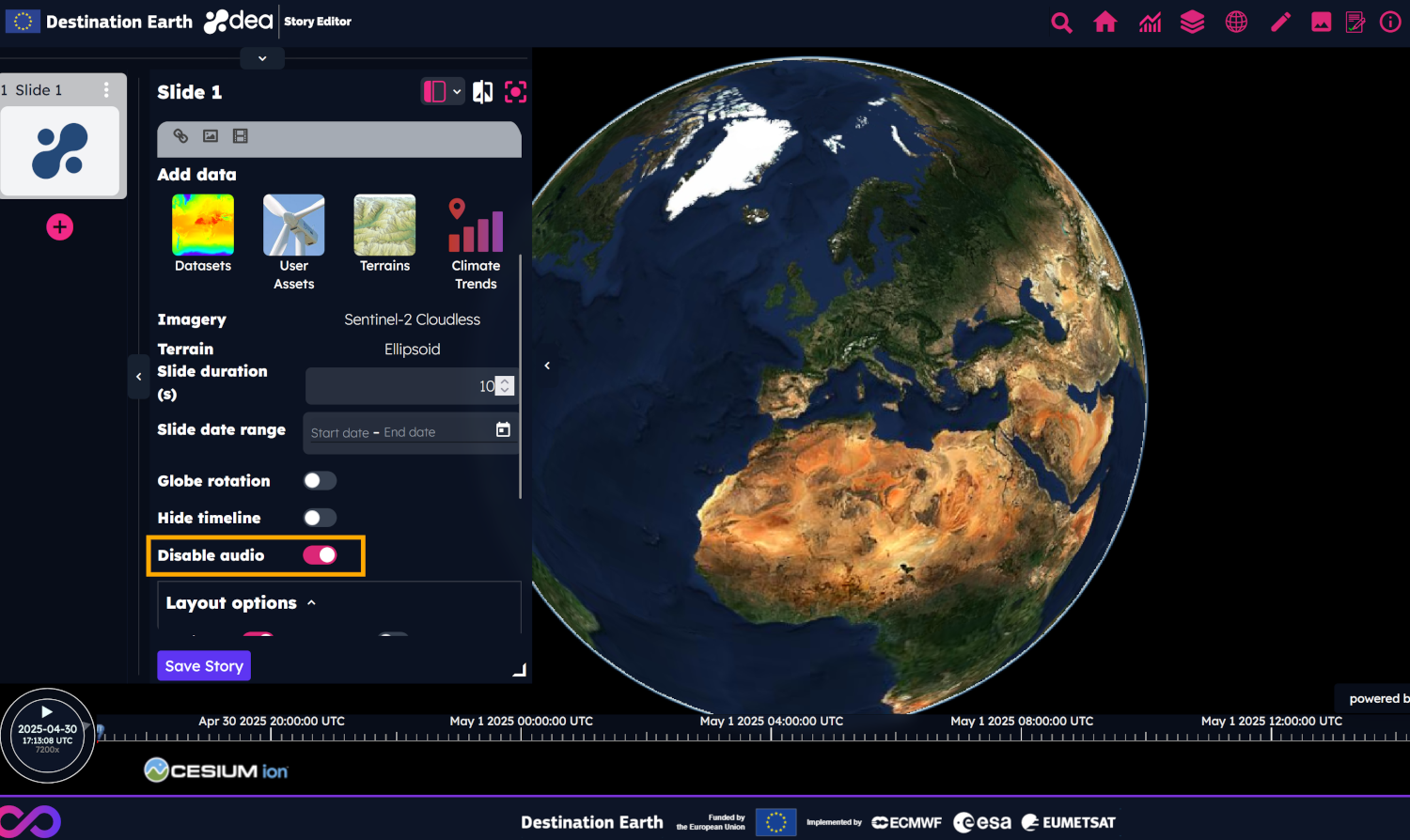Open slide layout dropdown in header
The width and height of the screenshot is (1410, 840).
coord(443,91)
